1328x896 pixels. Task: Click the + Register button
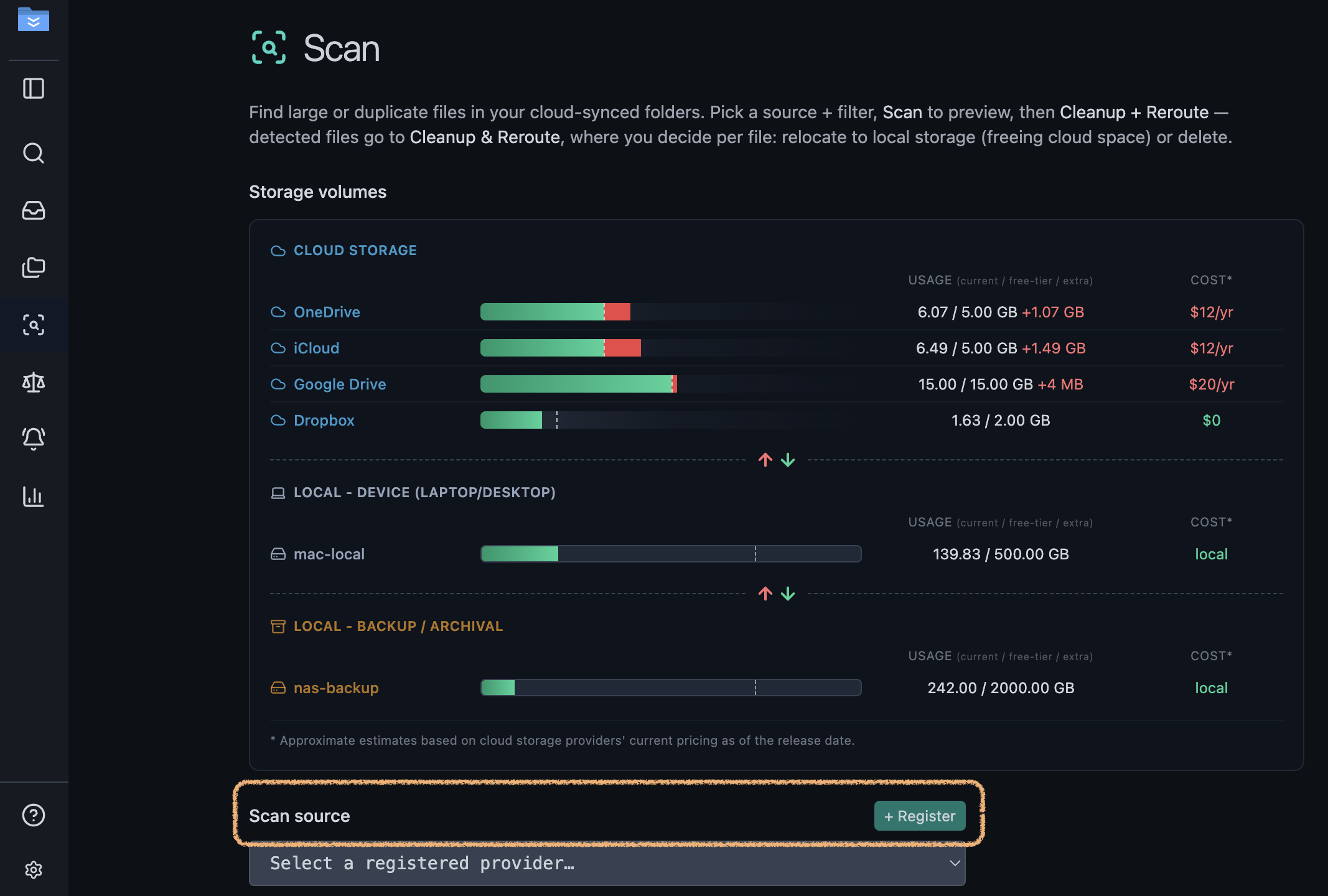[x=920, y=816]
